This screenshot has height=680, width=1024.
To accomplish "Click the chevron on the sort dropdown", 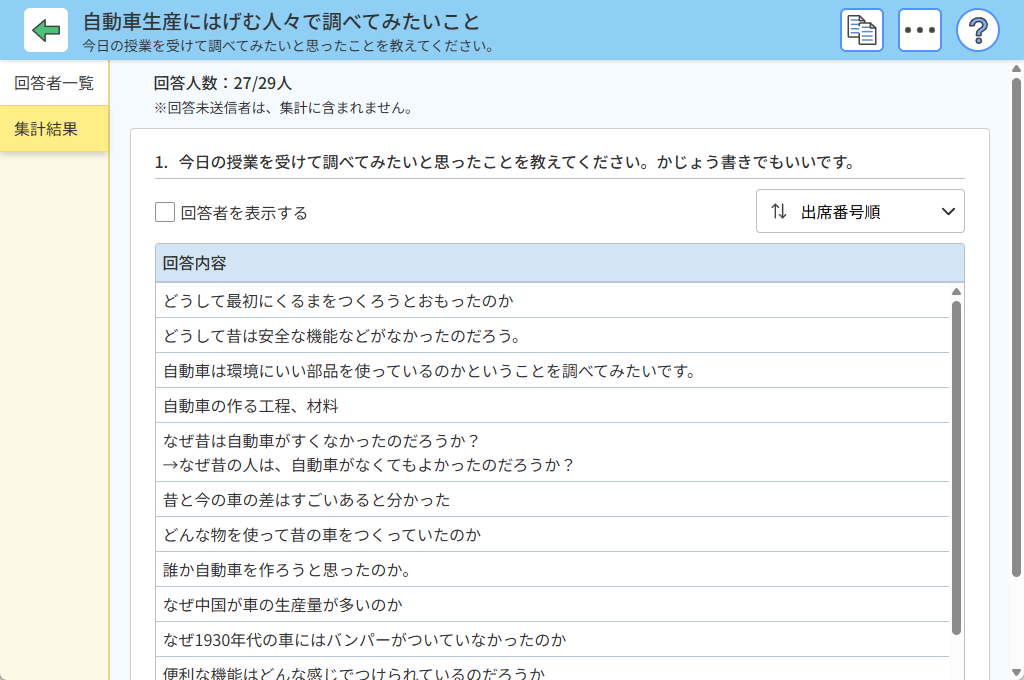I will pyautogui.click(x=948, y=212).
